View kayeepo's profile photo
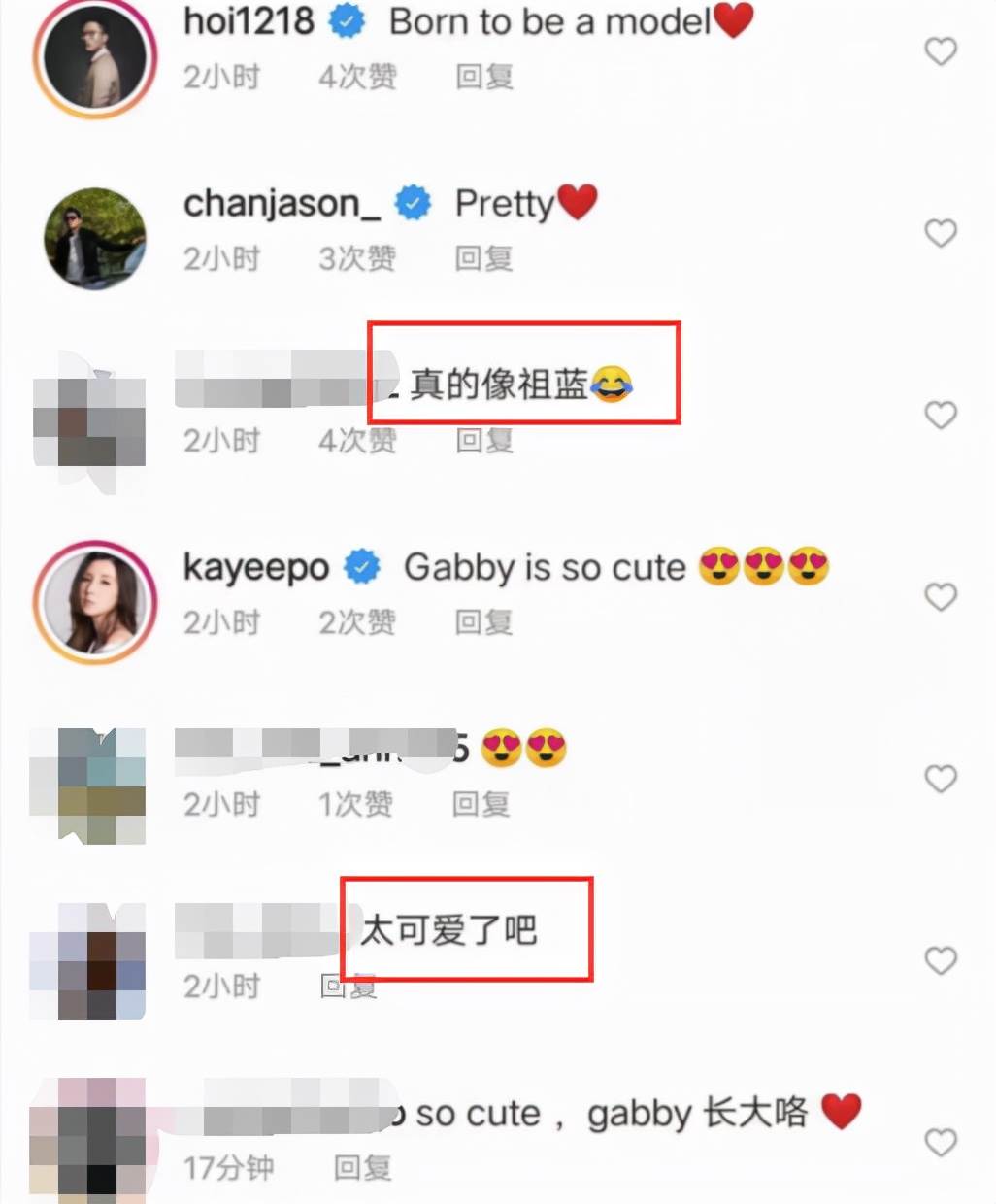This screenshot has width=996, height=1204. (x=95, y=603)
